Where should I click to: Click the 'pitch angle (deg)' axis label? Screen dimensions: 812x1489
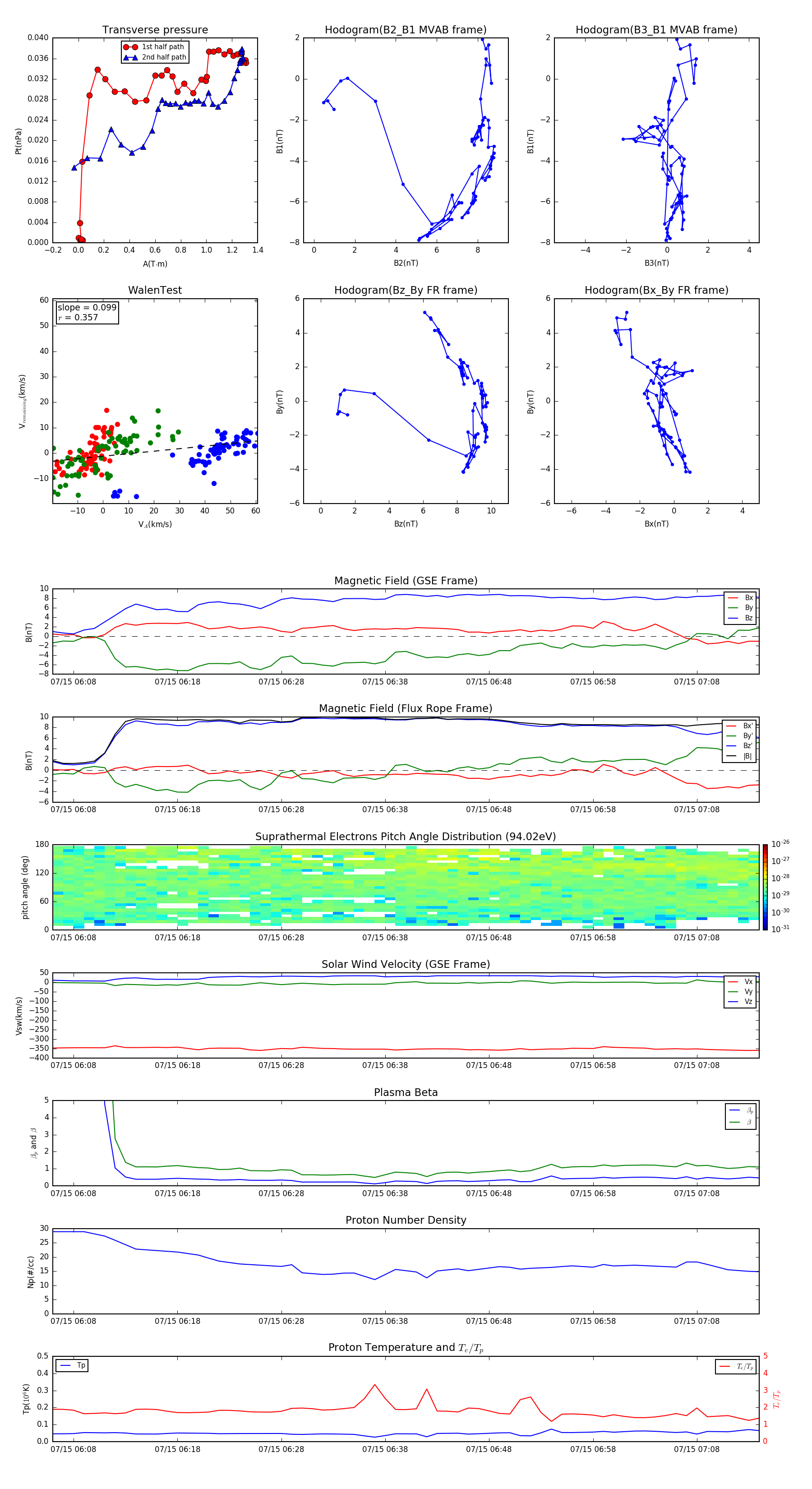pos(25,887)
